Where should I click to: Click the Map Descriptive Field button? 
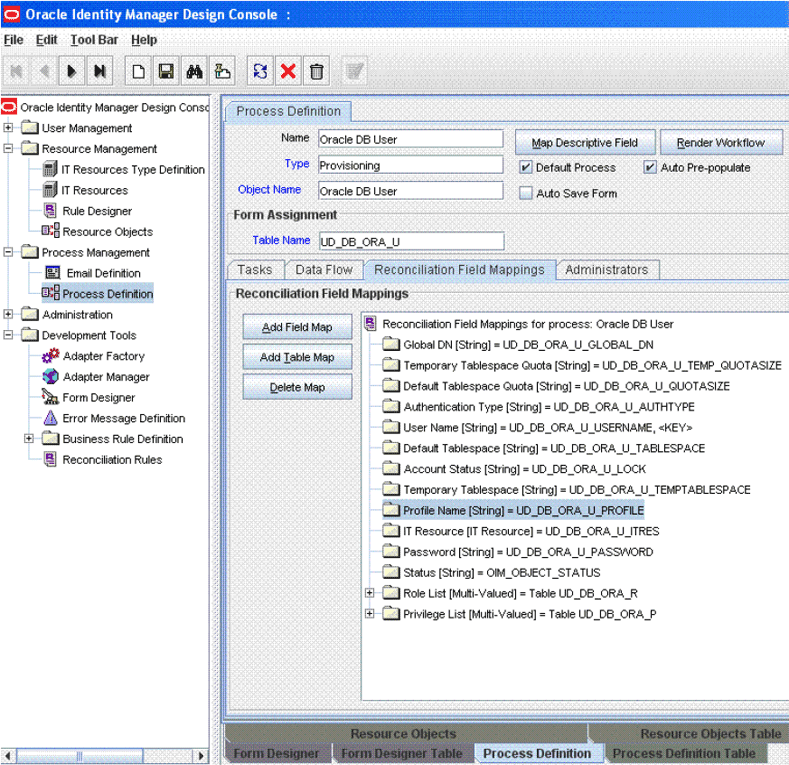(585, 142)
